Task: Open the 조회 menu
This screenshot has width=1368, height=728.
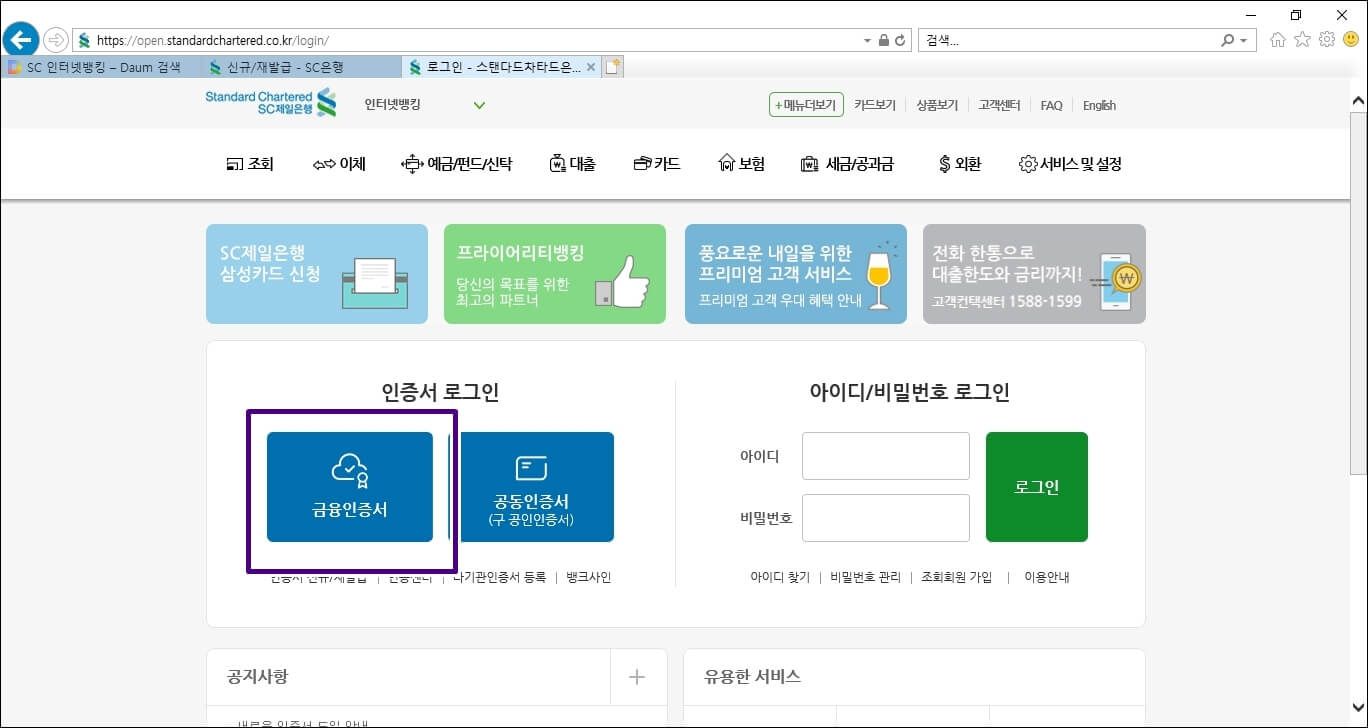Action: pos(250,164)
